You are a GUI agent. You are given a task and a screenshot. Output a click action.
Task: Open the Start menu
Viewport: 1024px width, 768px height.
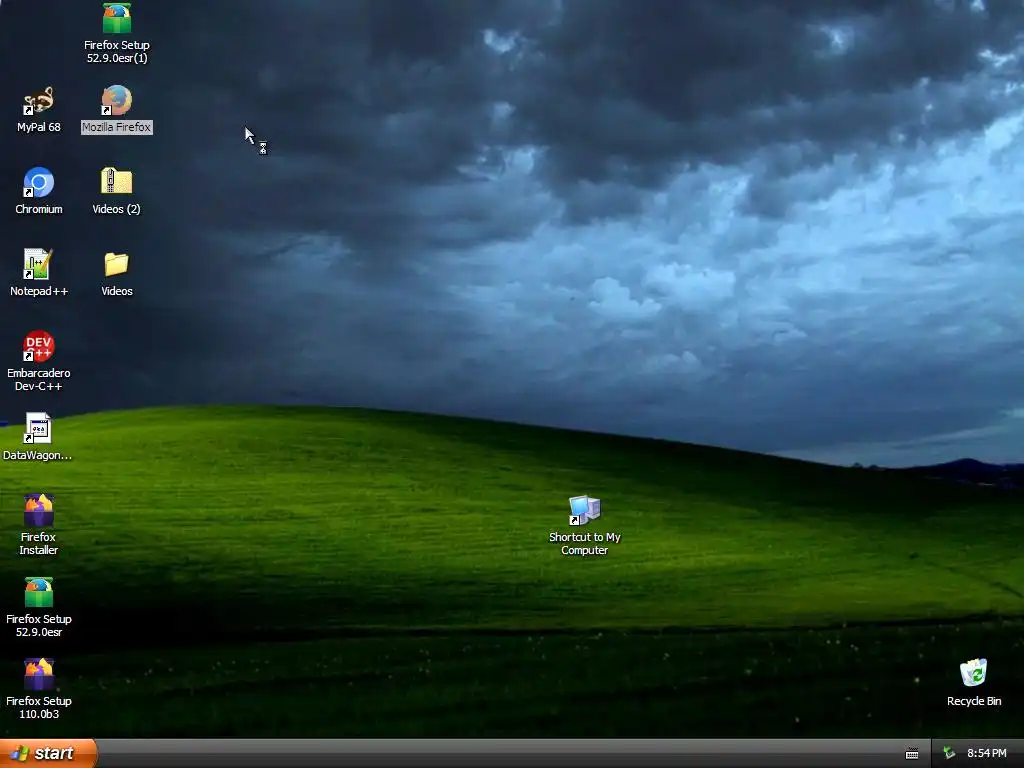[48, 753]
